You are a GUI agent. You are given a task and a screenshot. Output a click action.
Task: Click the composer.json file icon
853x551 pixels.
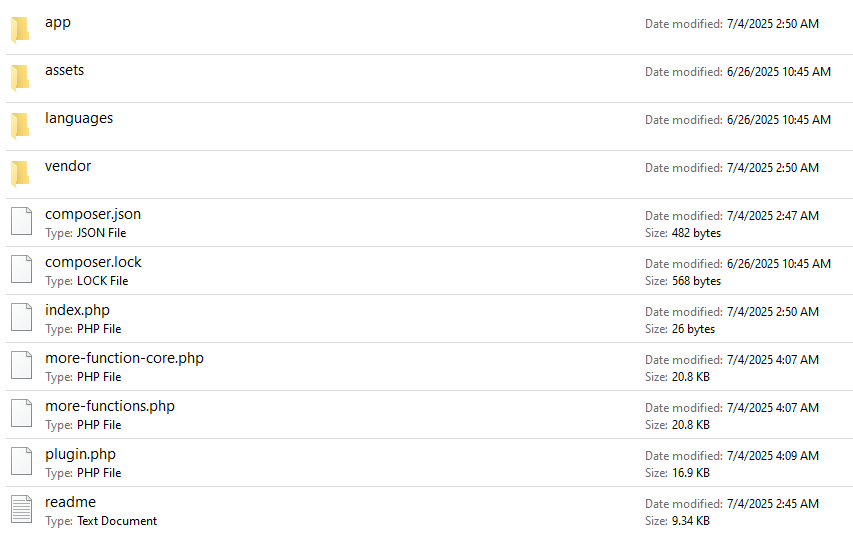(x=21, y=221)
